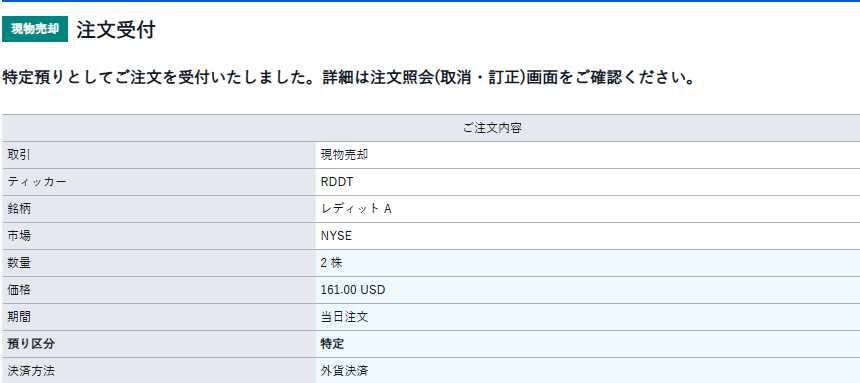Select the bold 特定 account value
Image resolution: width=860 pixels, height=383 pixels.
click(x=332, y=344)
